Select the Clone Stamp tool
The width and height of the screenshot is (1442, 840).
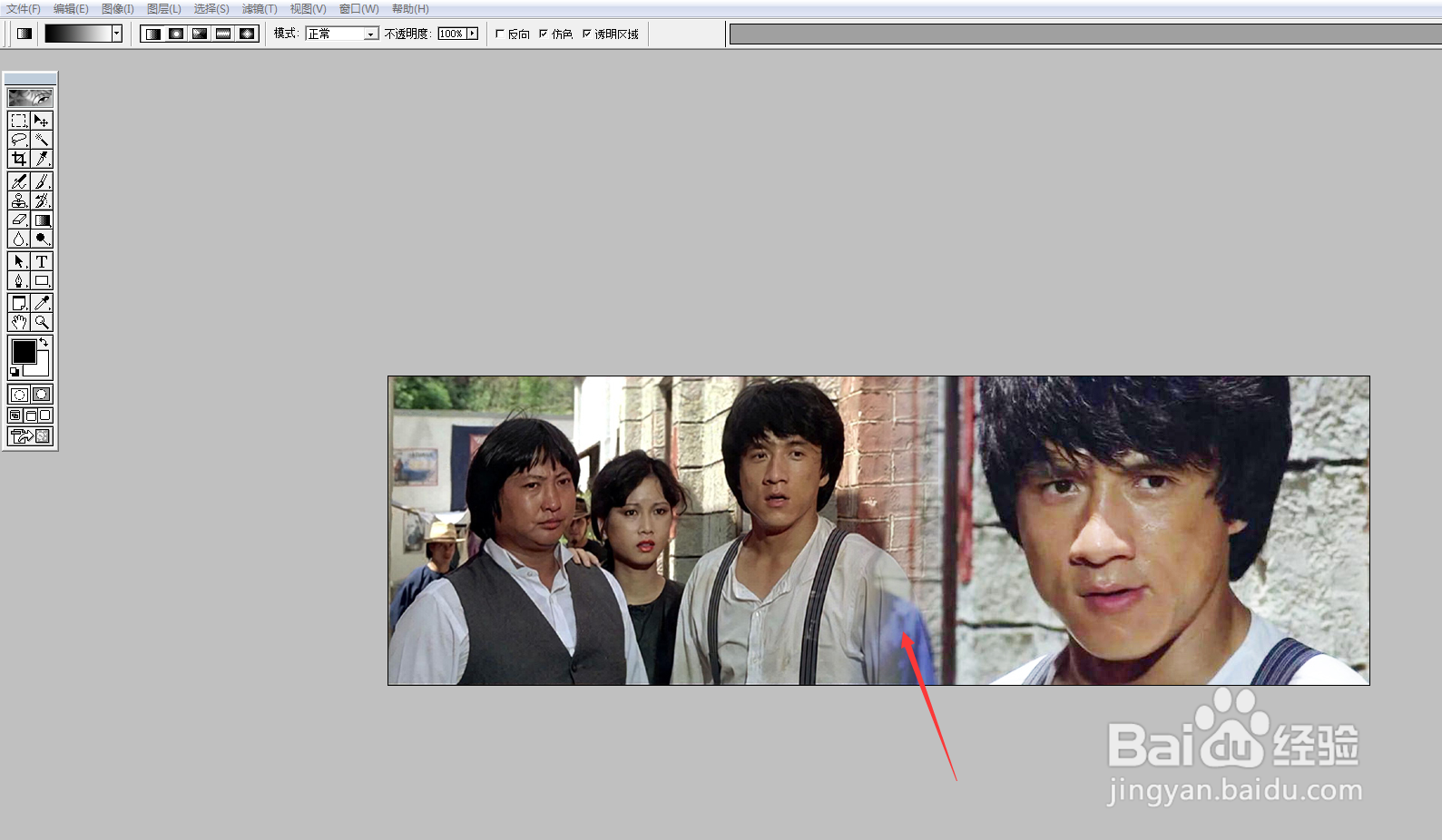pos(19,200)
